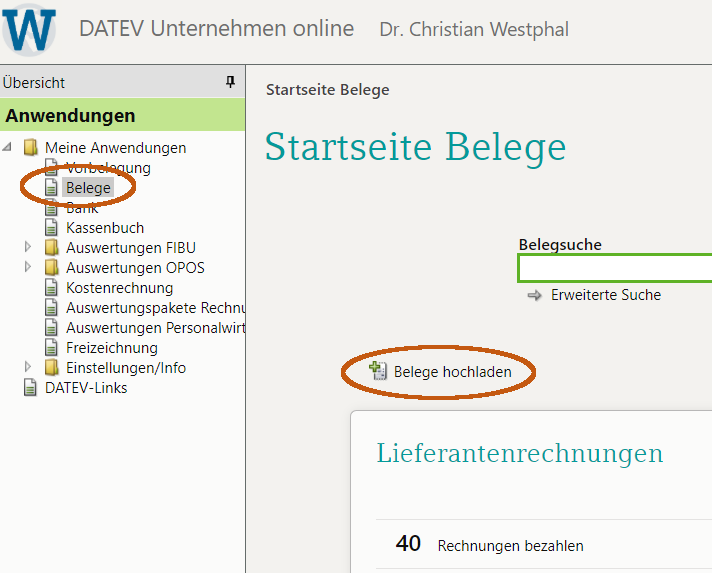Open Auswertungspakete Rechnungswesen entry

155,307
